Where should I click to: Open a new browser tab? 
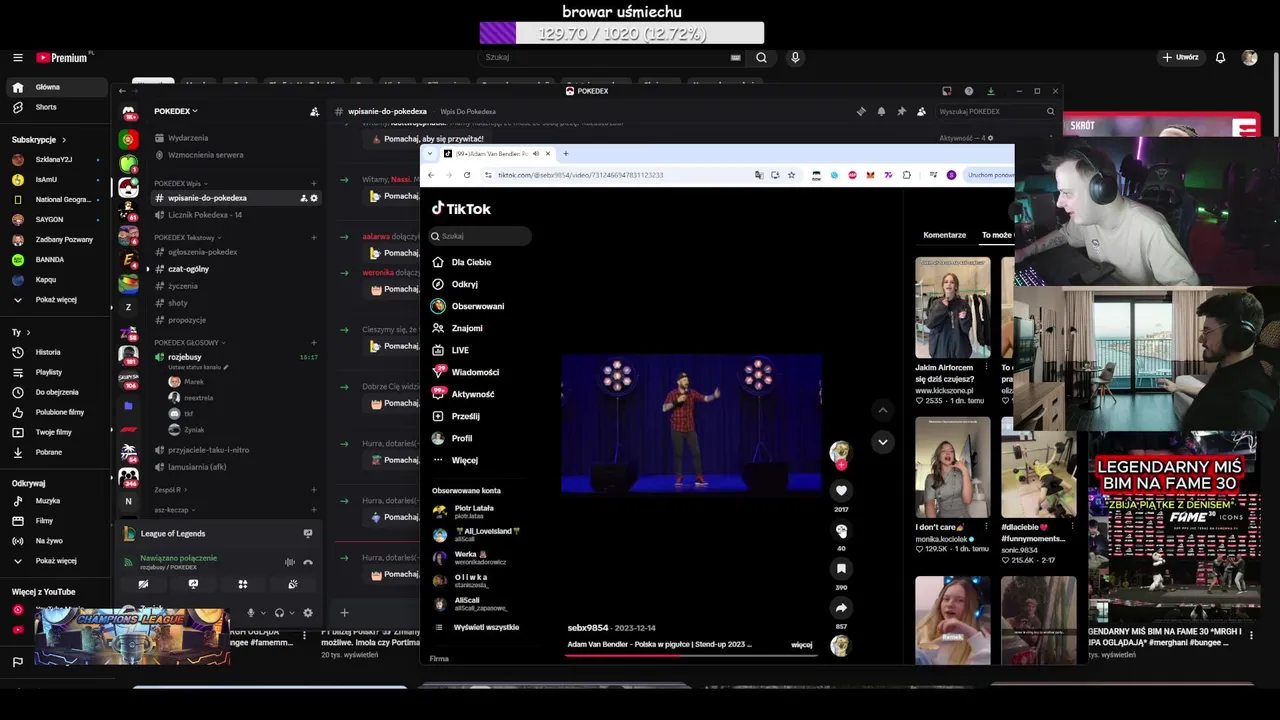click(x=565, y=154)
